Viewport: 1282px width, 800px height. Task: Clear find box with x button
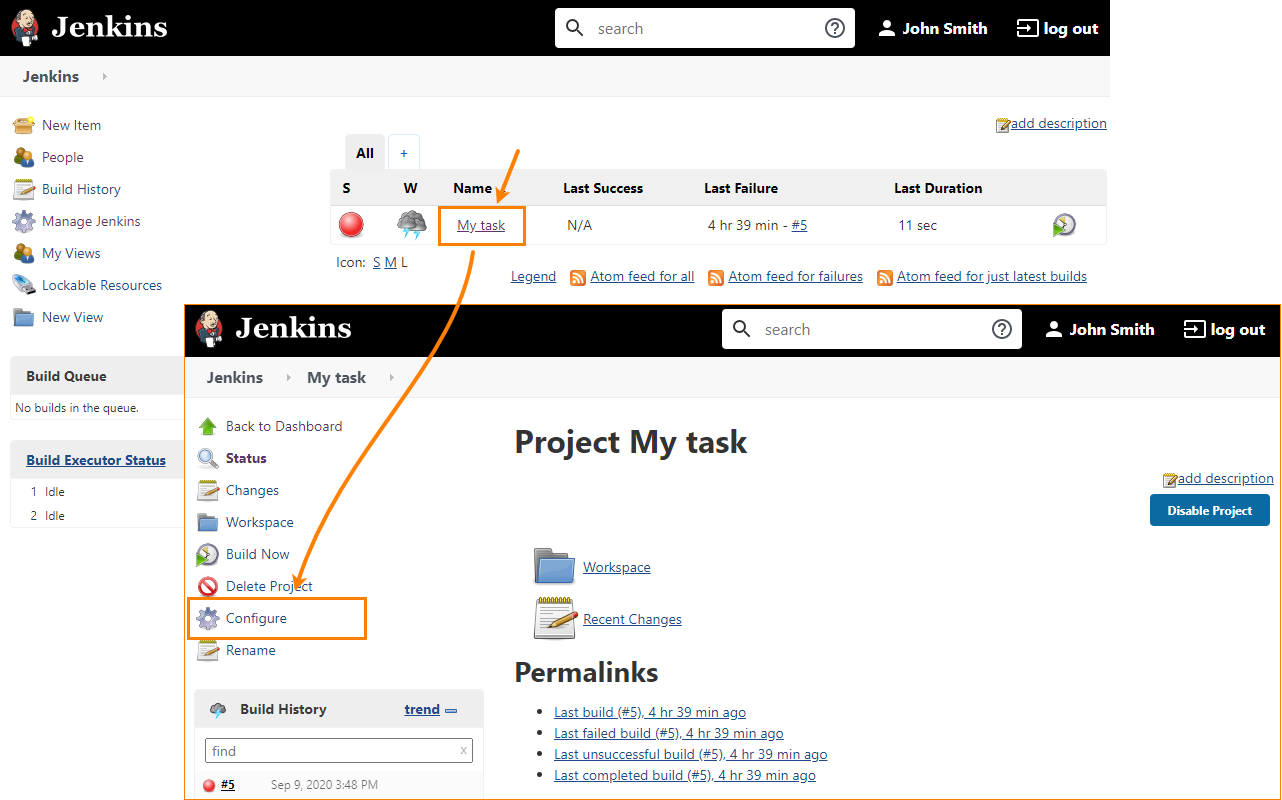[x=463, y=751]
